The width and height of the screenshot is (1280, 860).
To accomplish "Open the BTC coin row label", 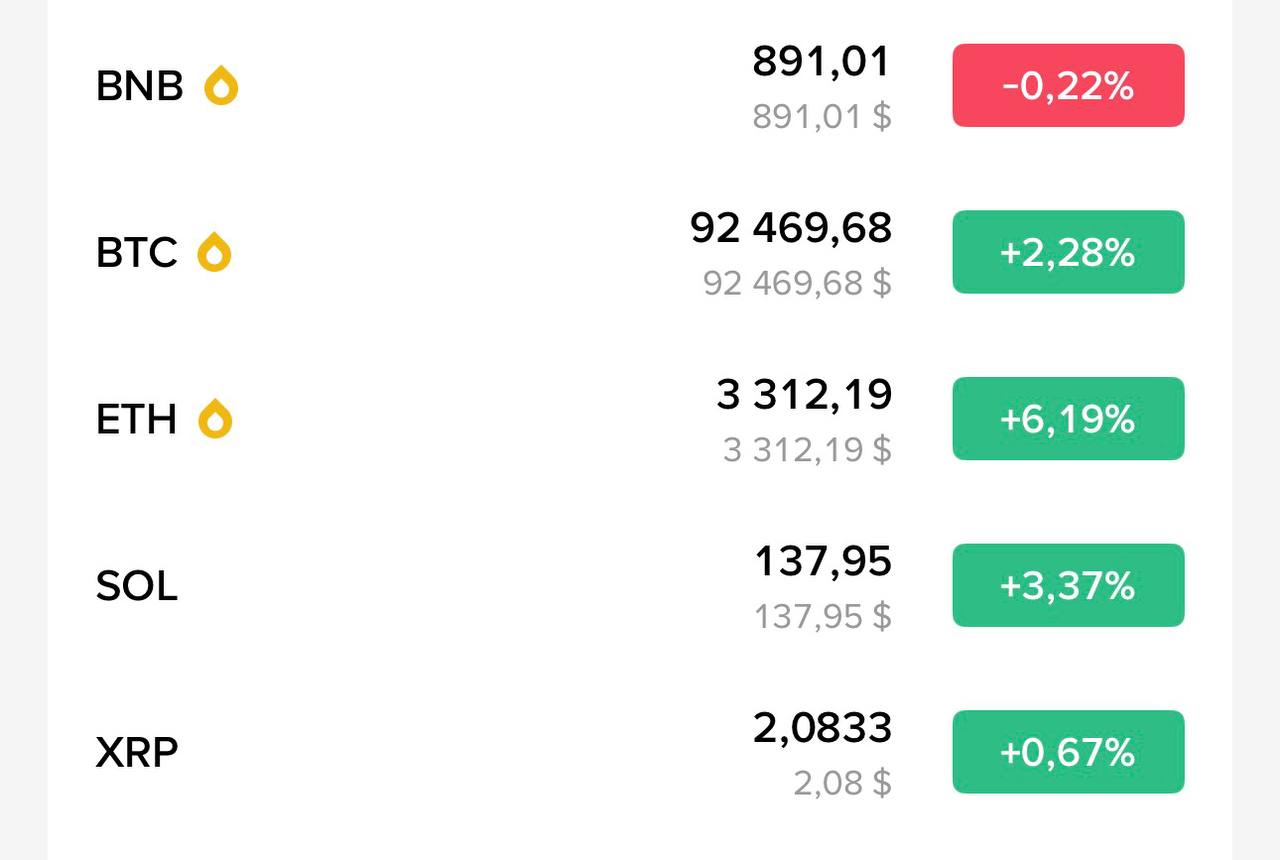I will point(136,252).
